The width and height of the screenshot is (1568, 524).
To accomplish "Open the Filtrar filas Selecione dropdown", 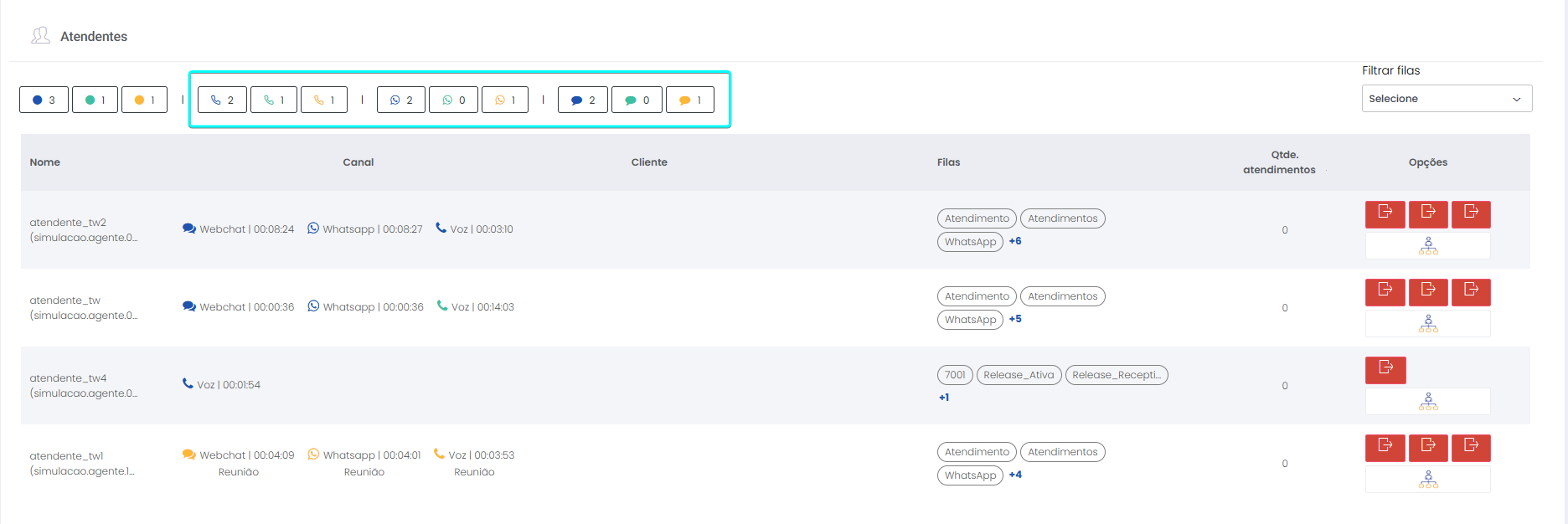I will (1447, 99).
